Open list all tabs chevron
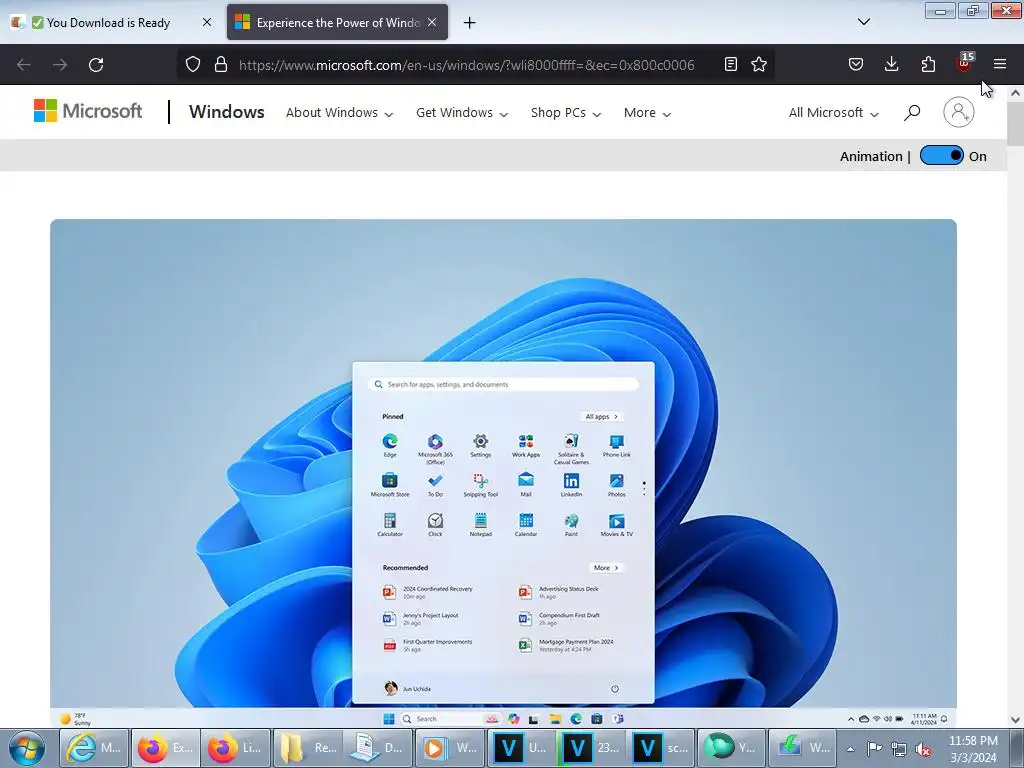Viewport: 1024px width, 768px height. coord(863,22)
